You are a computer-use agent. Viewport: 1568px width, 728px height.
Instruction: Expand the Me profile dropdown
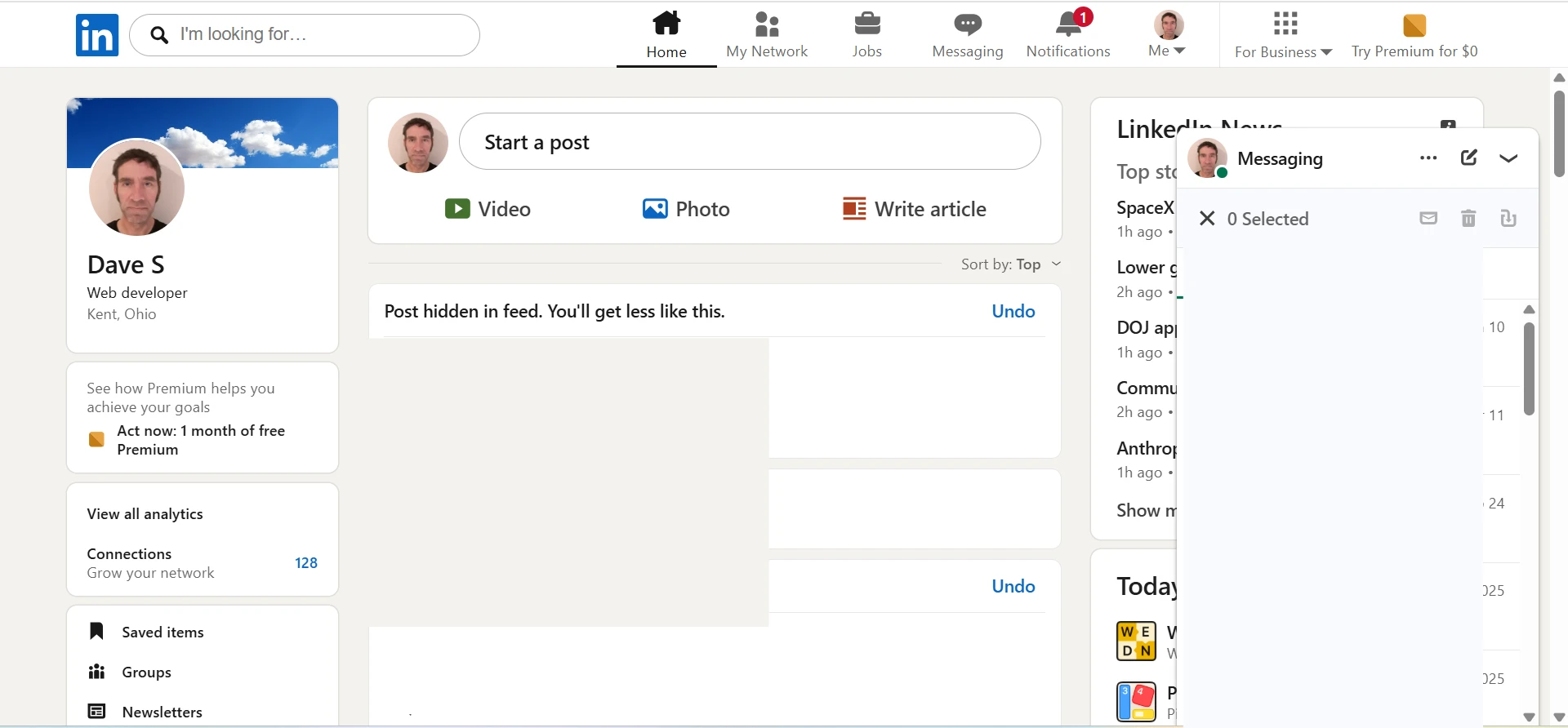(x=1168, y=34)
